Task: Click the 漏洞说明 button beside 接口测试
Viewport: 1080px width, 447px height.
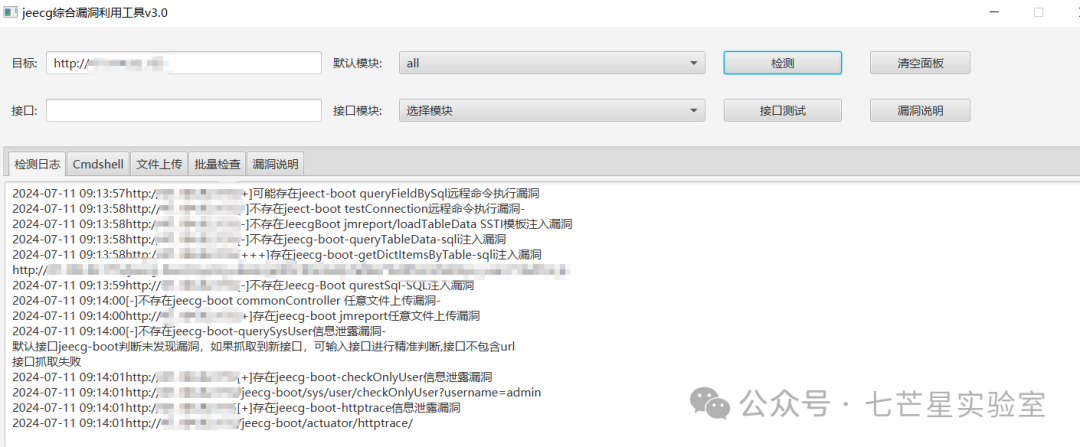Action: [x=920, y=110]
